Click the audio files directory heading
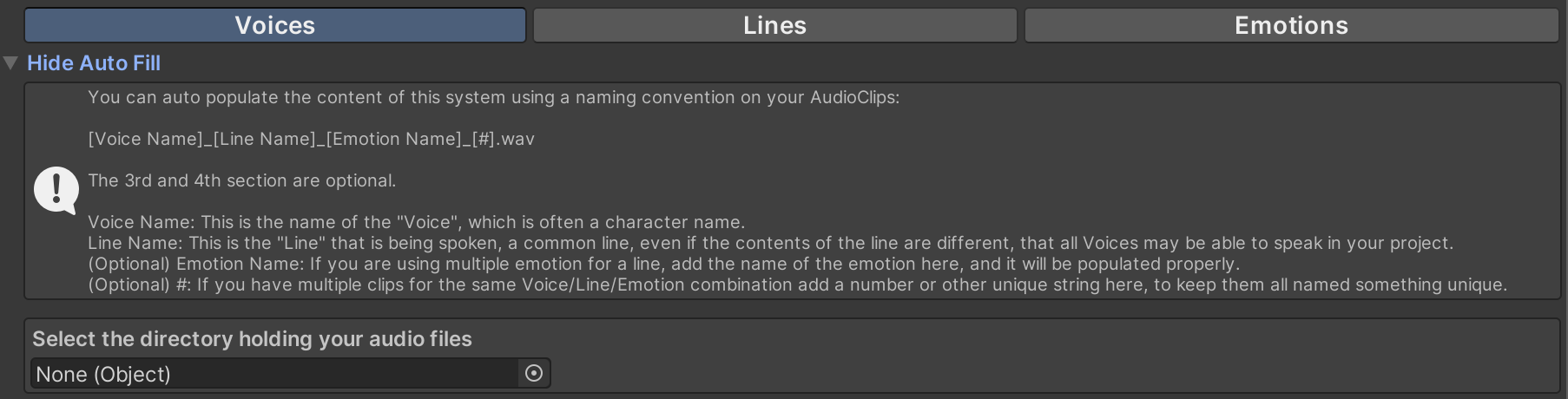The image size is (1568, 399). click(x=252, y=339)
